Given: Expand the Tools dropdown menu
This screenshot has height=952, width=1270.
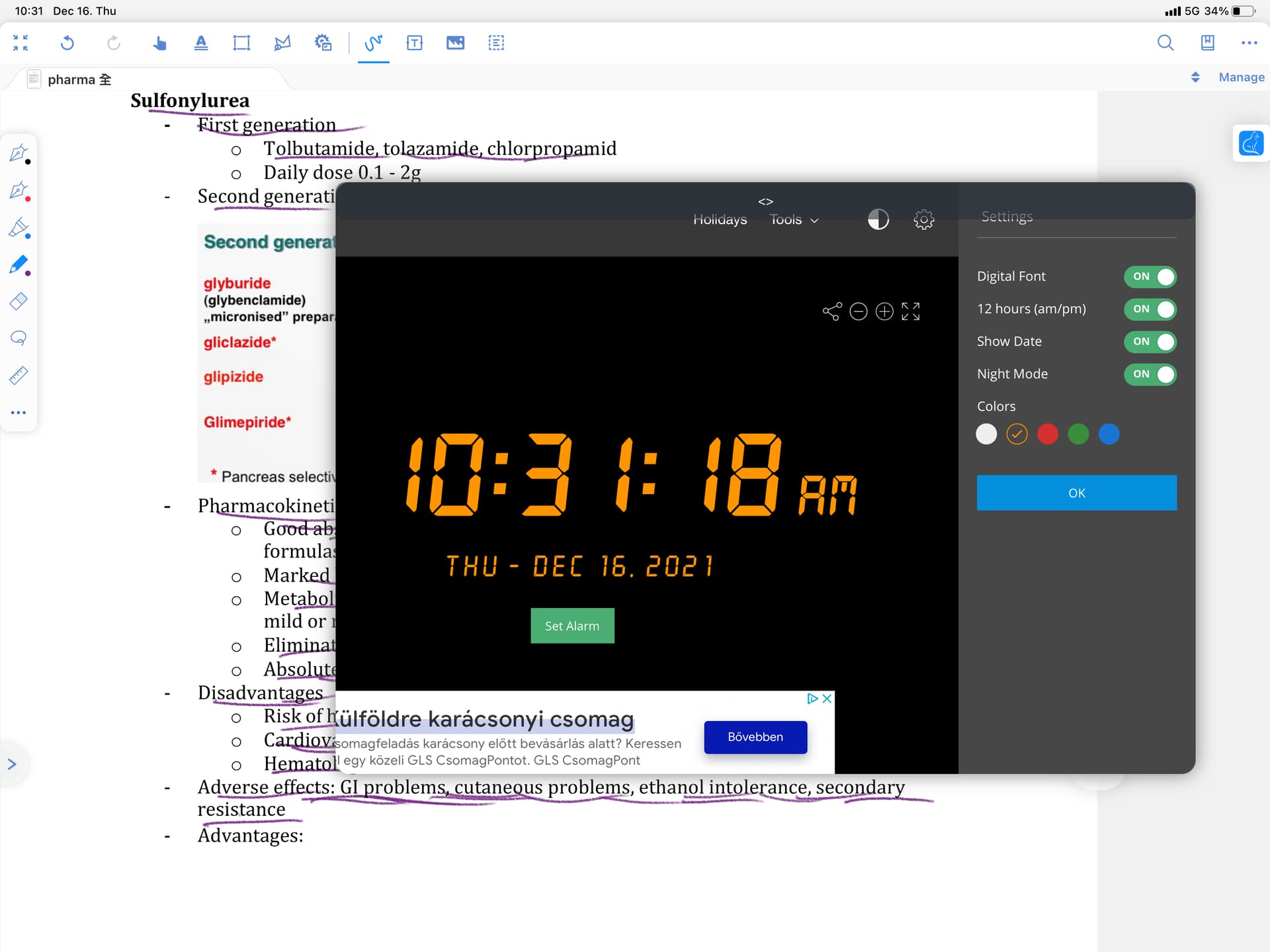Looking at the screenshot, I should point(794,219).
